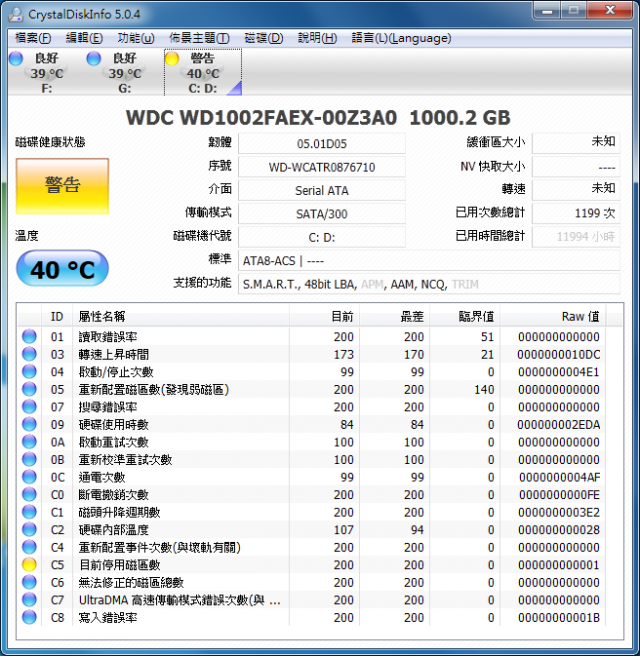Click status orb of attribute 03 轉速上昇時間

click(29, 354)
